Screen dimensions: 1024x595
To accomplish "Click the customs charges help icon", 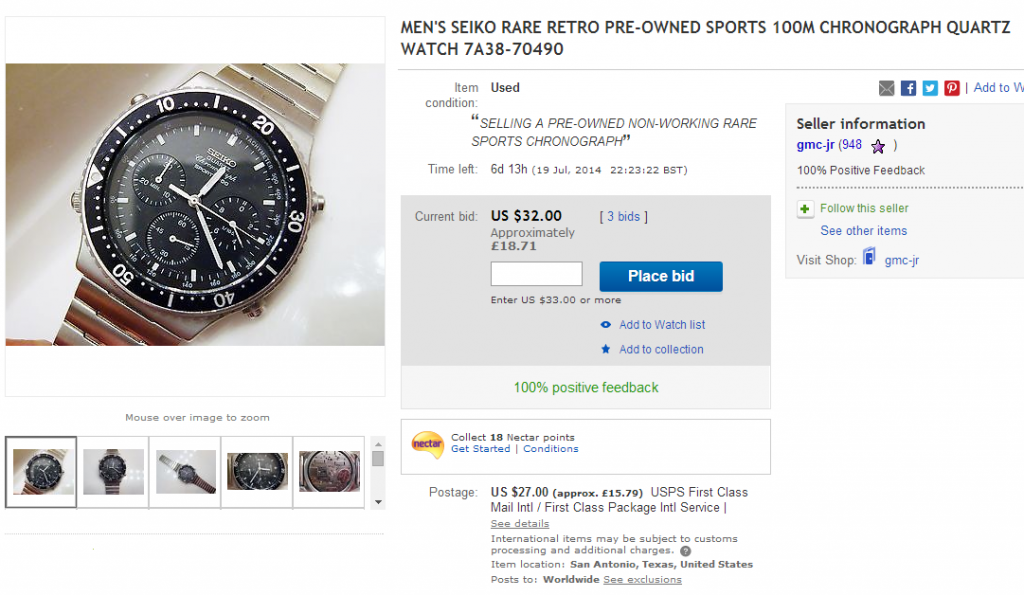I will (685, 551).
